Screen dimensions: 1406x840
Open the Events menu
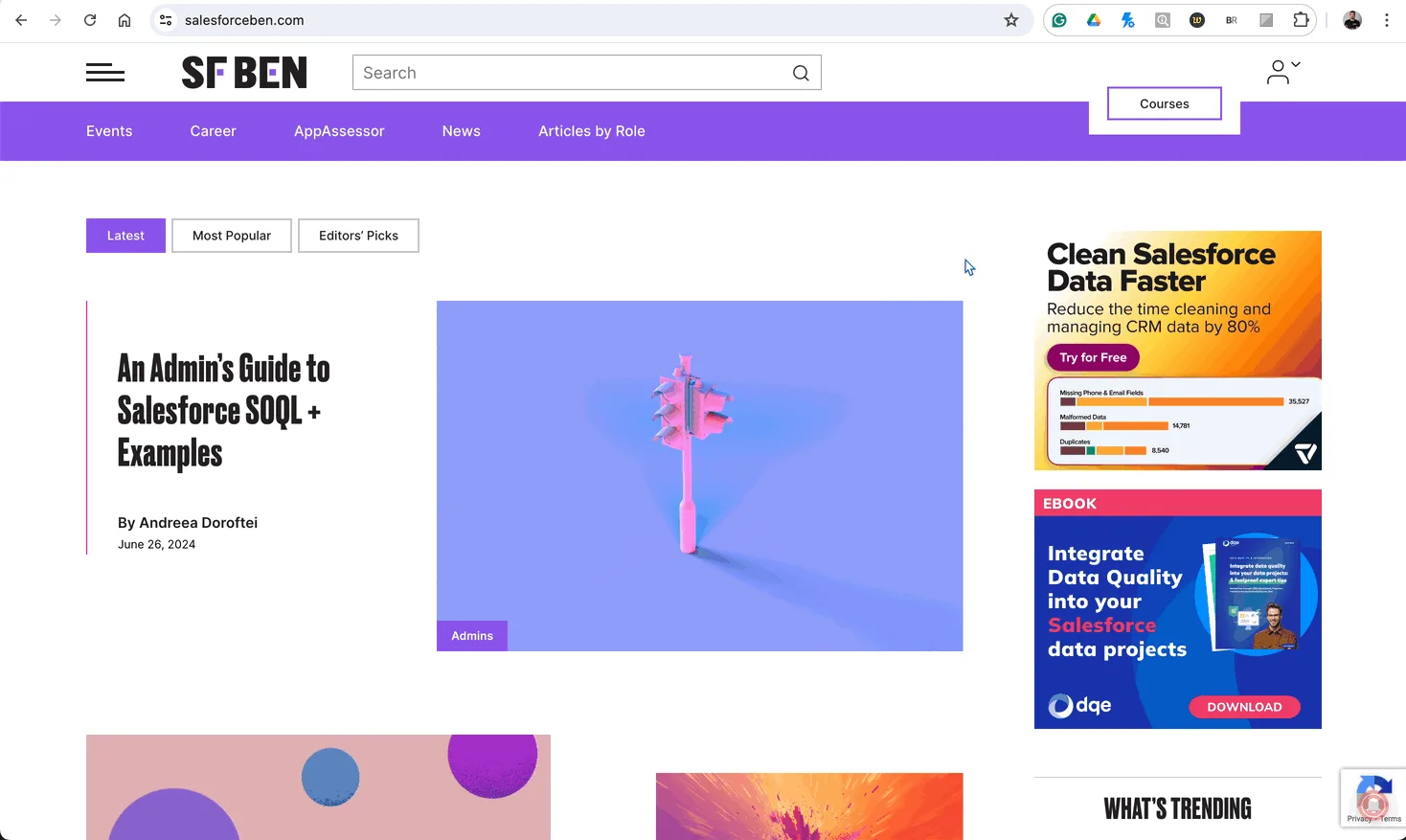(109, 131)
